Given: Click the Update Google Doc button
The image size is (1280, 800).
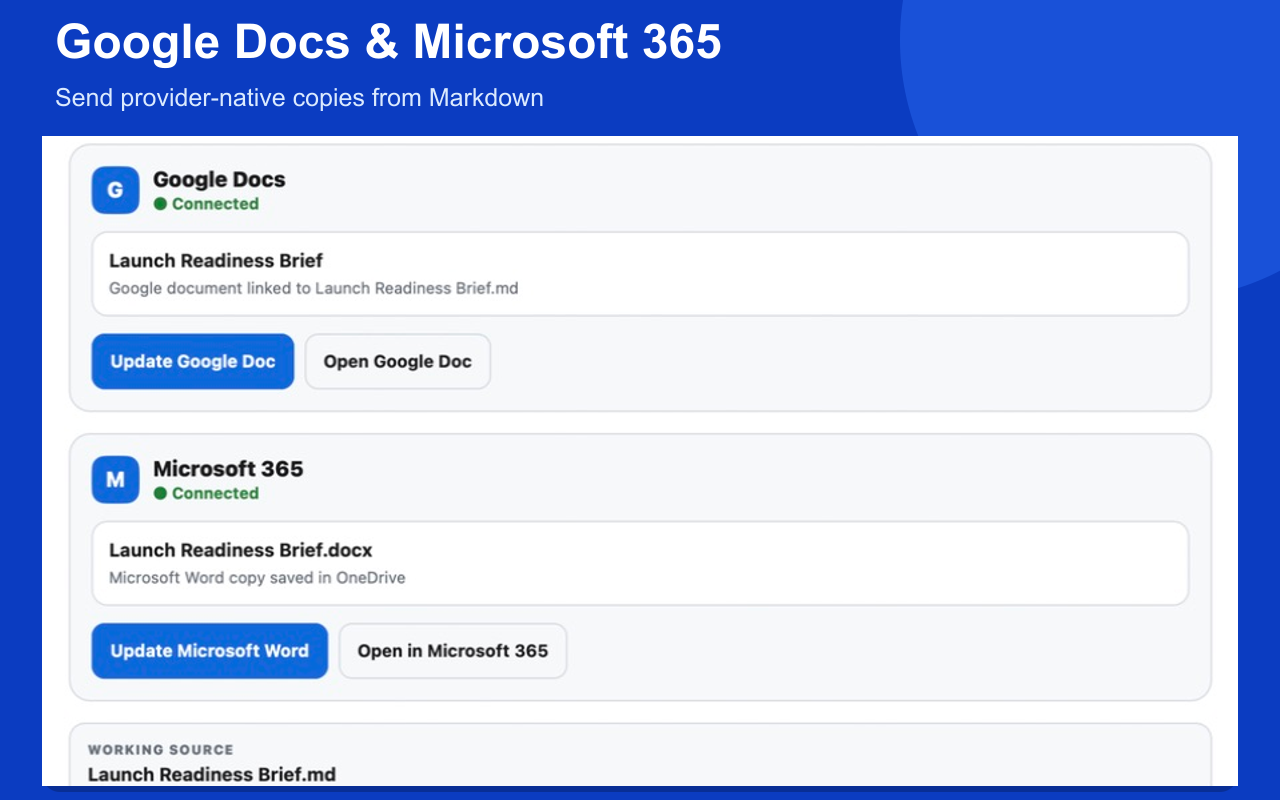Looking at the screenshot, I should [x=193, y=361].
